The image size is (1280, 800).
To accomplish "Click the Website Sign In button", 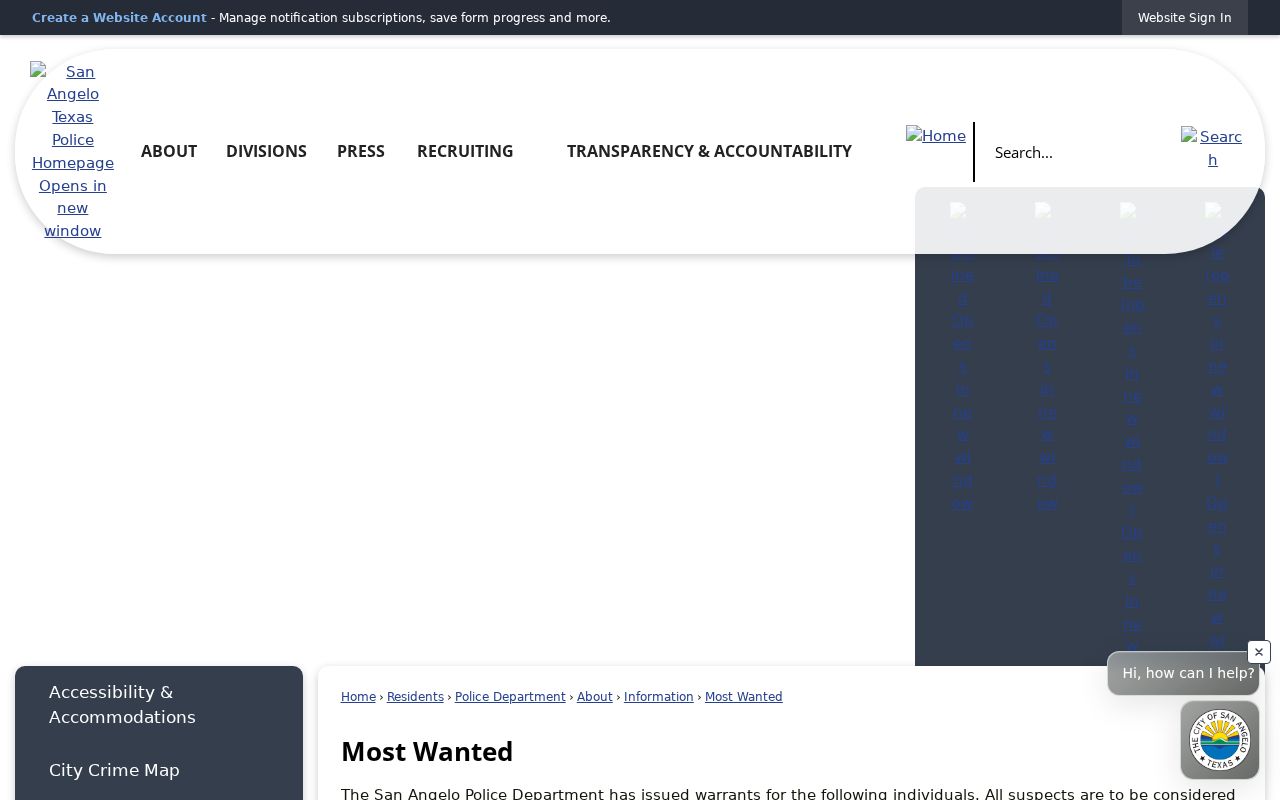I will pos(1184,18).
